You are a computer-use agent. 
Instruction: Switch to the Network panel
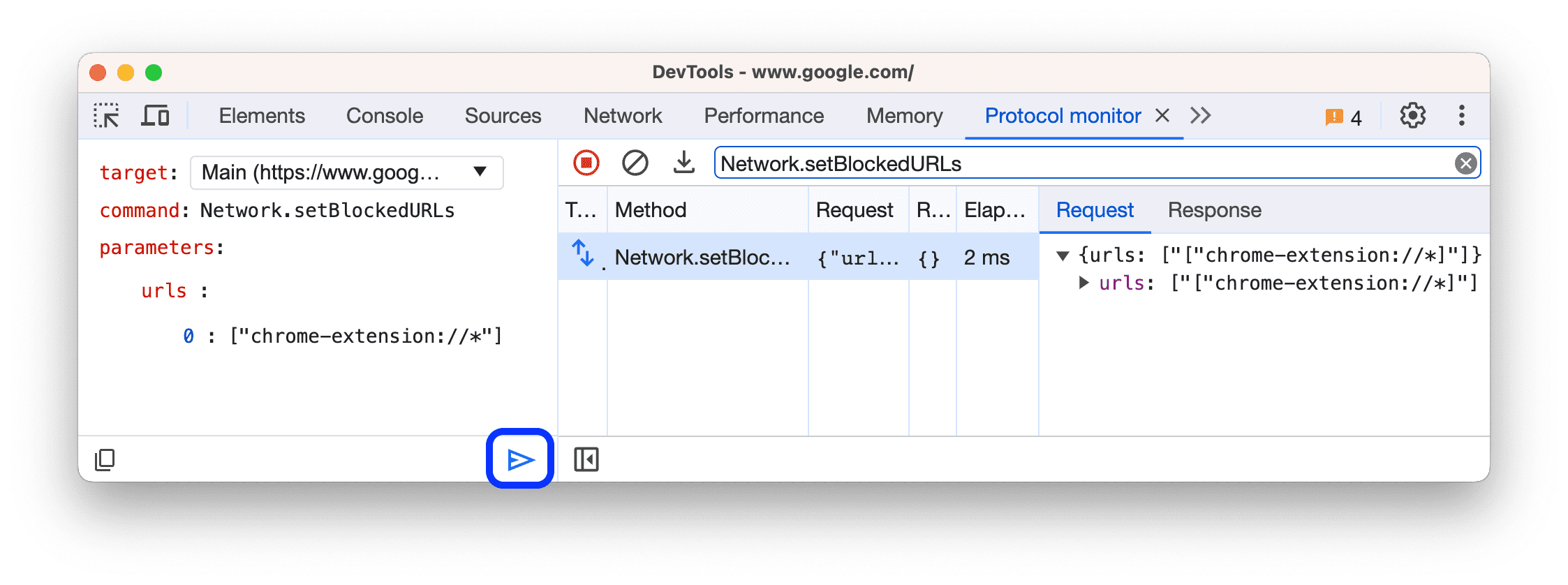tap(623, 115)
